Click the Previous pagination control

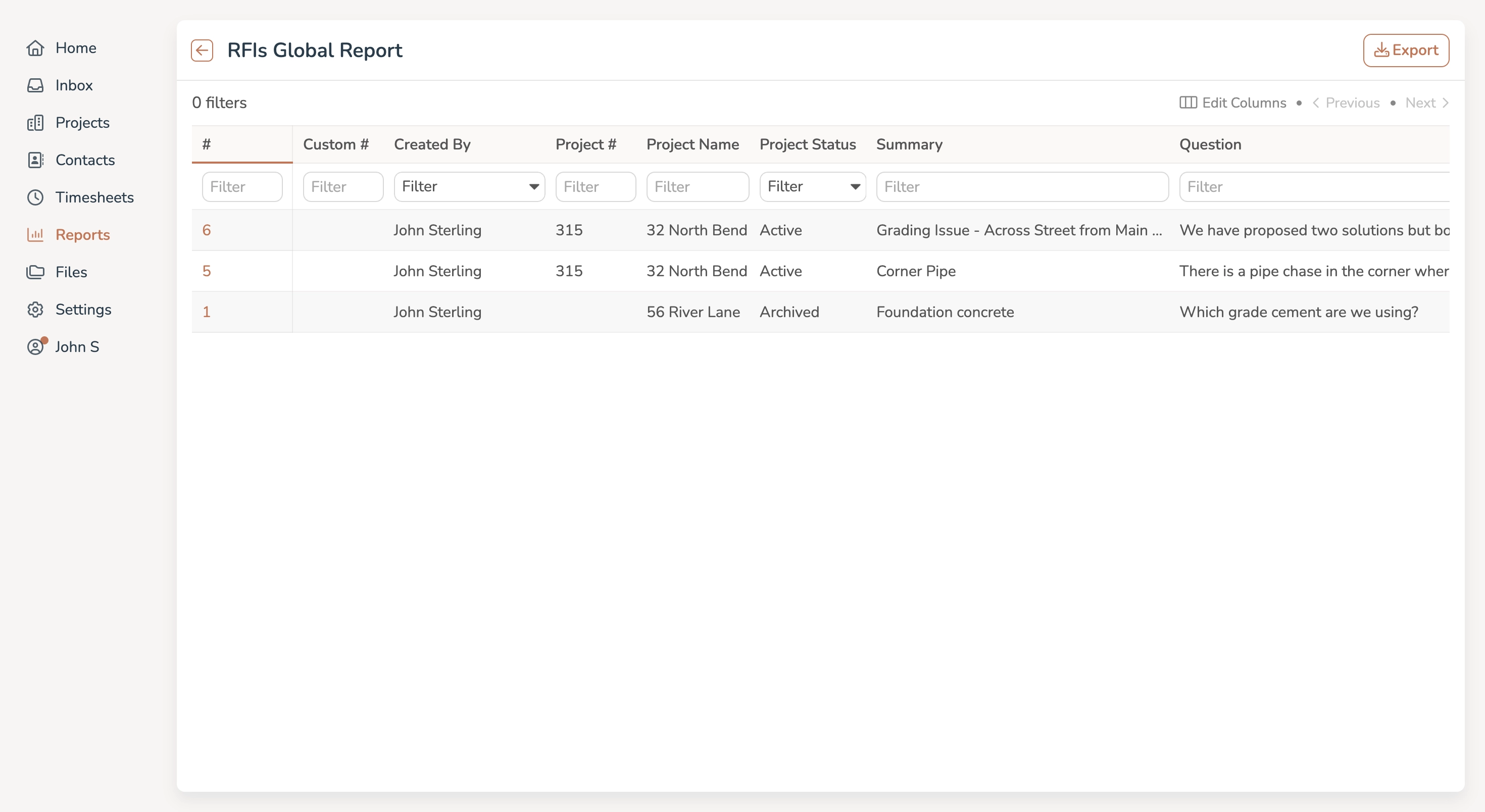(1352, 103)
